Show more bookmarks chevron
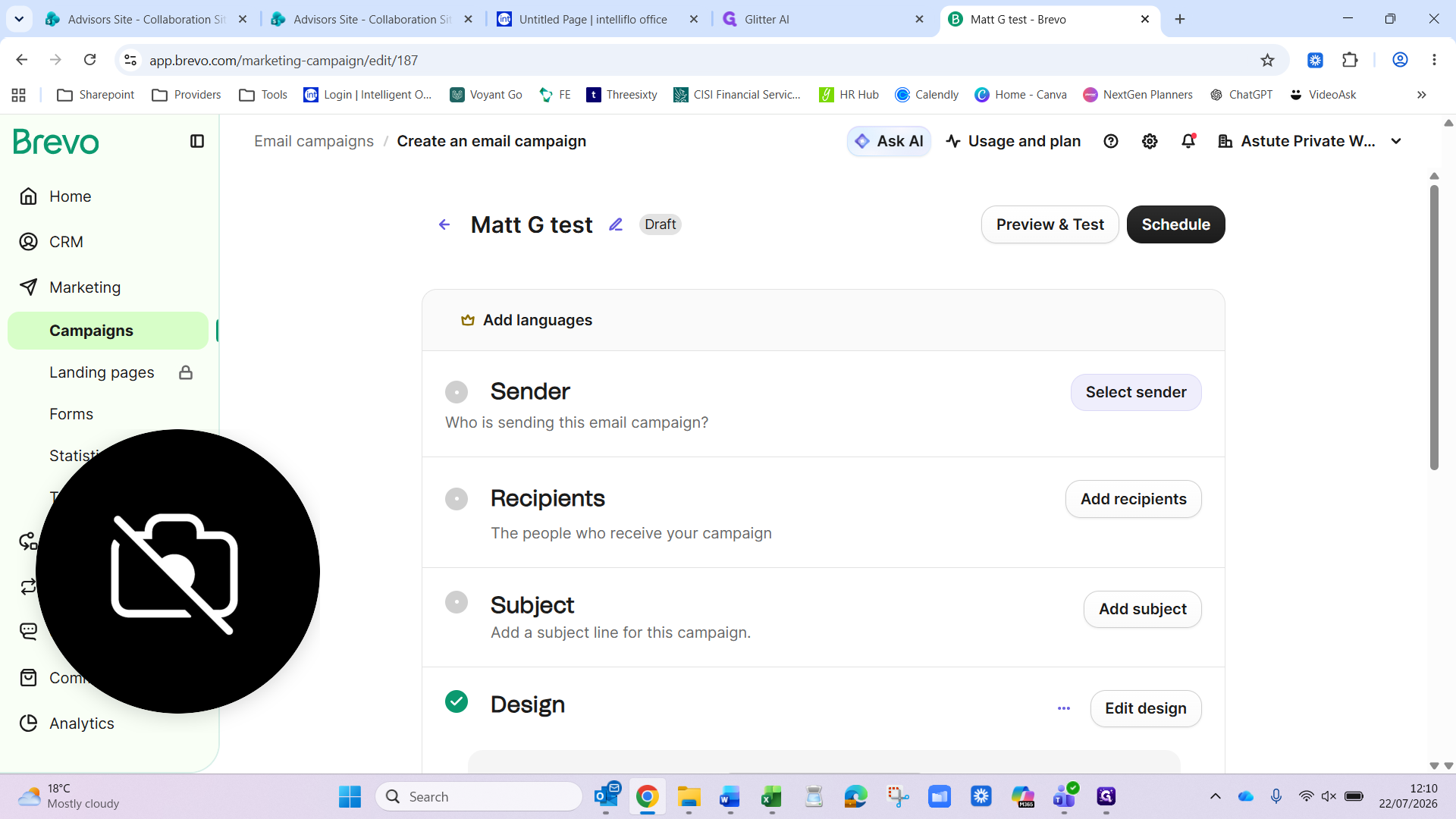The height and width of the screenshot is (819, 1456). tap(1422, 95)
